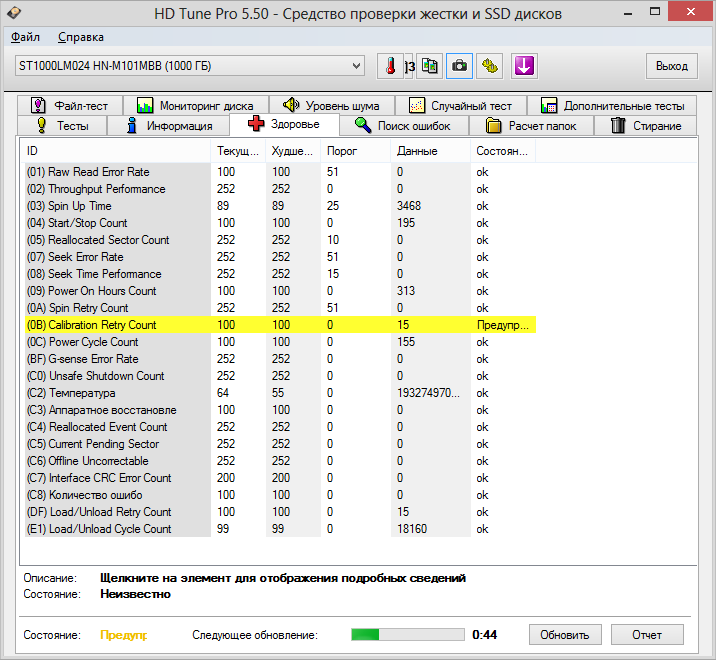Select the Здоровье tab

284,124
